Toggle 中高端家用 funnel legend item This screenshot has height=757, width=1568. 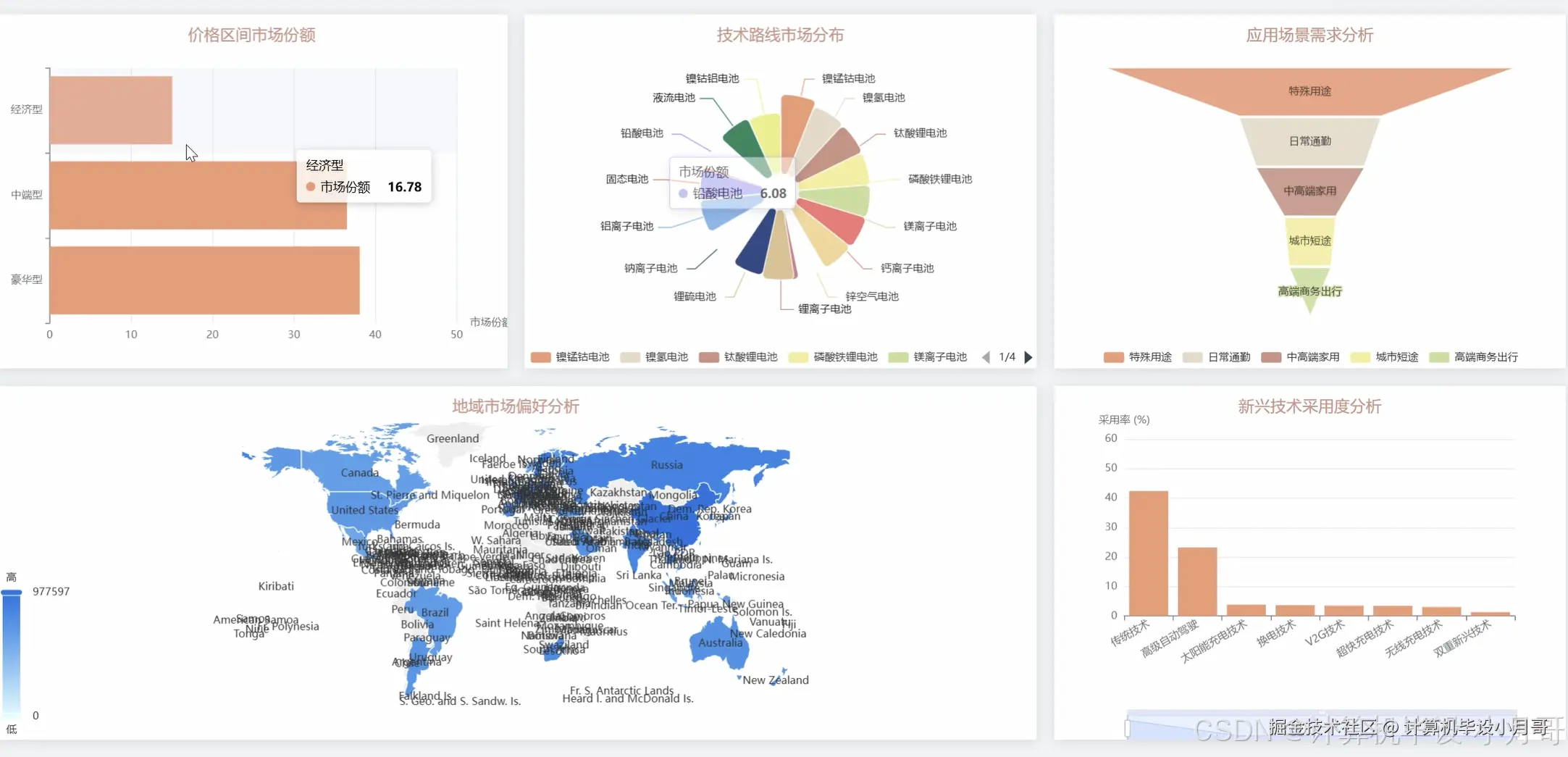(1300, 357)
